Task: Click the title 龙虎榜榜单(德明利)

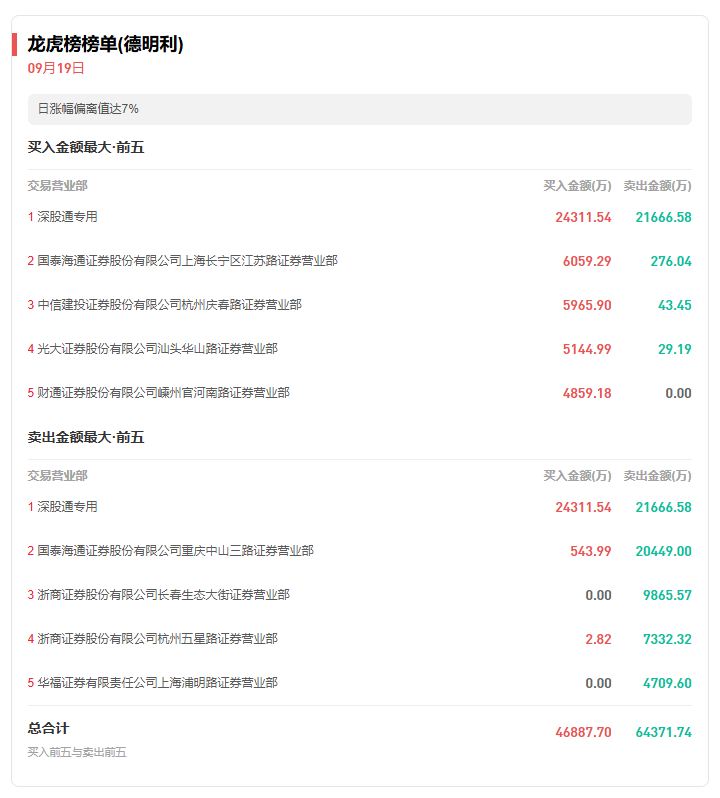Action: click(x=105, y=44)
